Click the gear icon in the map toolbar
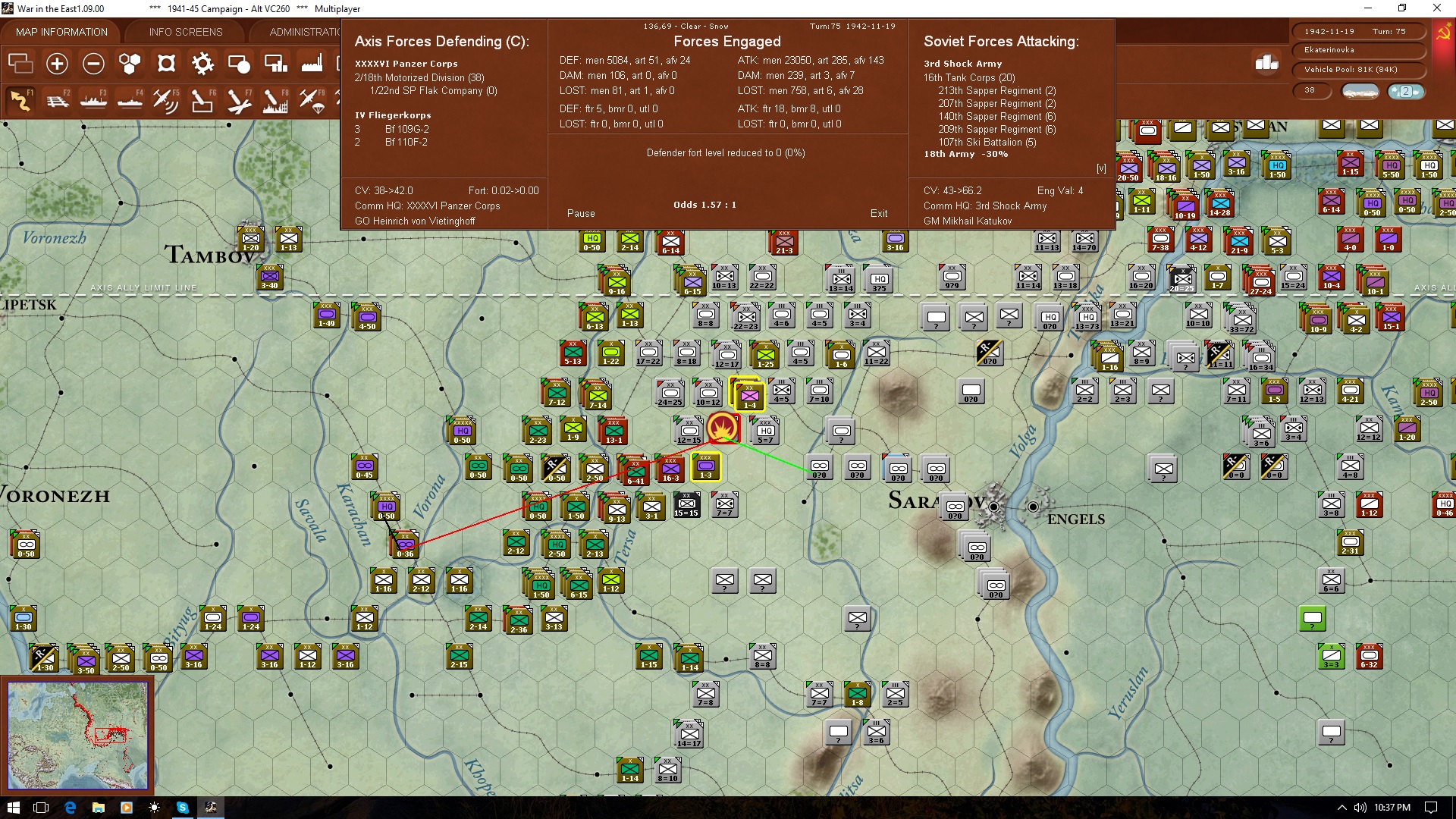The image size is (1456, 819). 202,64
